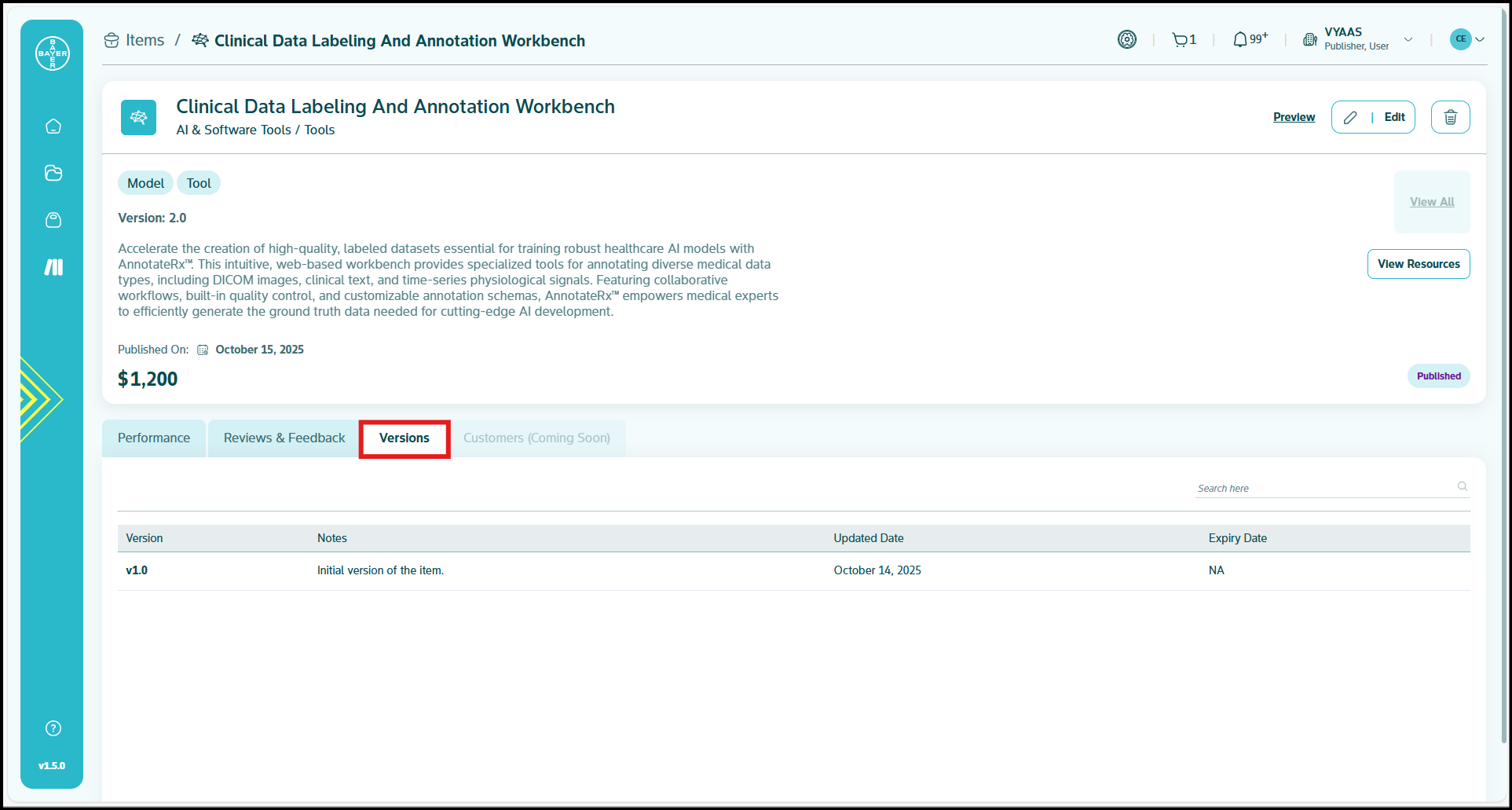Expand the sidebar using yellow chevron arrows
Viewport: 1512px width, 810px height.
pos(38,399)
